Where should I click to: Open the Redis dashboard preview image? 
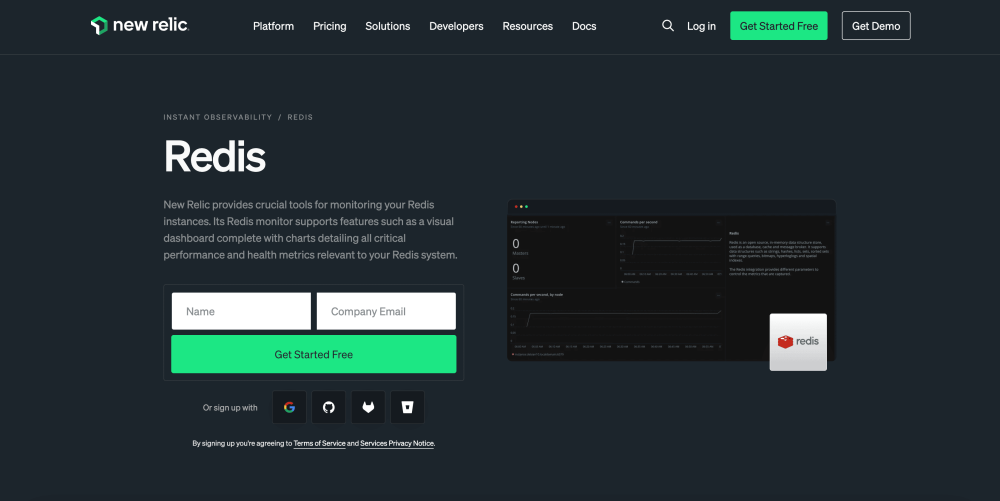tap(640, 280)
